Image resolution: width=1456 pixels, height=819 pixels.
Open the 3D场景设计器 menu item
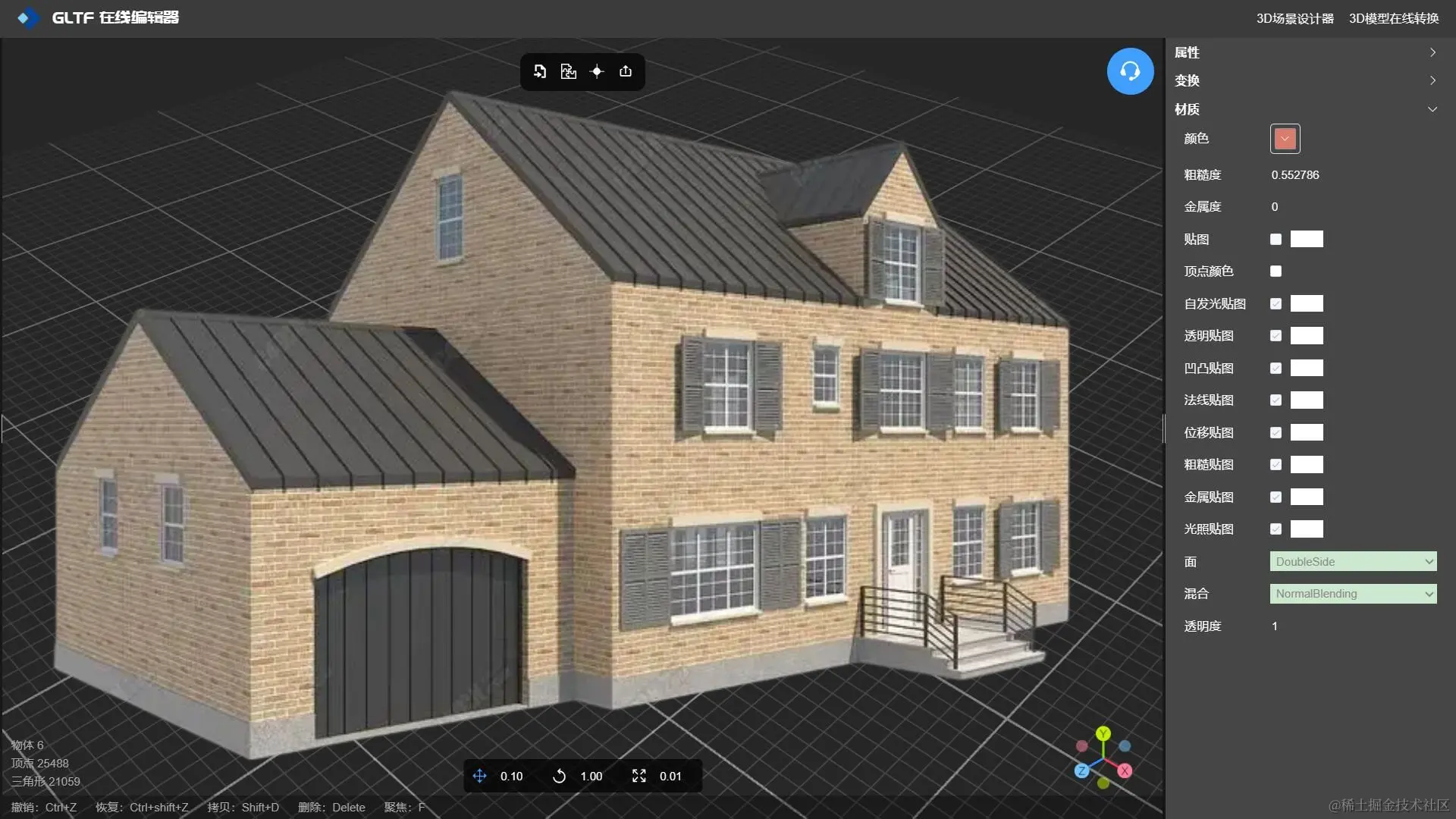click(x=1294, y=18)
